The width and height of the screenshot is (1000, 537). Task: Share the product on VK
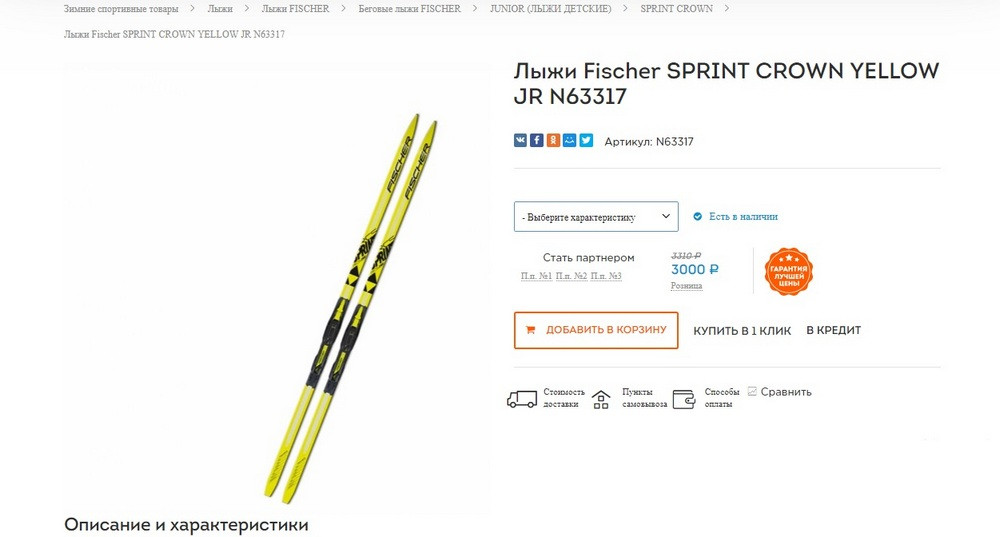[520, 140]
